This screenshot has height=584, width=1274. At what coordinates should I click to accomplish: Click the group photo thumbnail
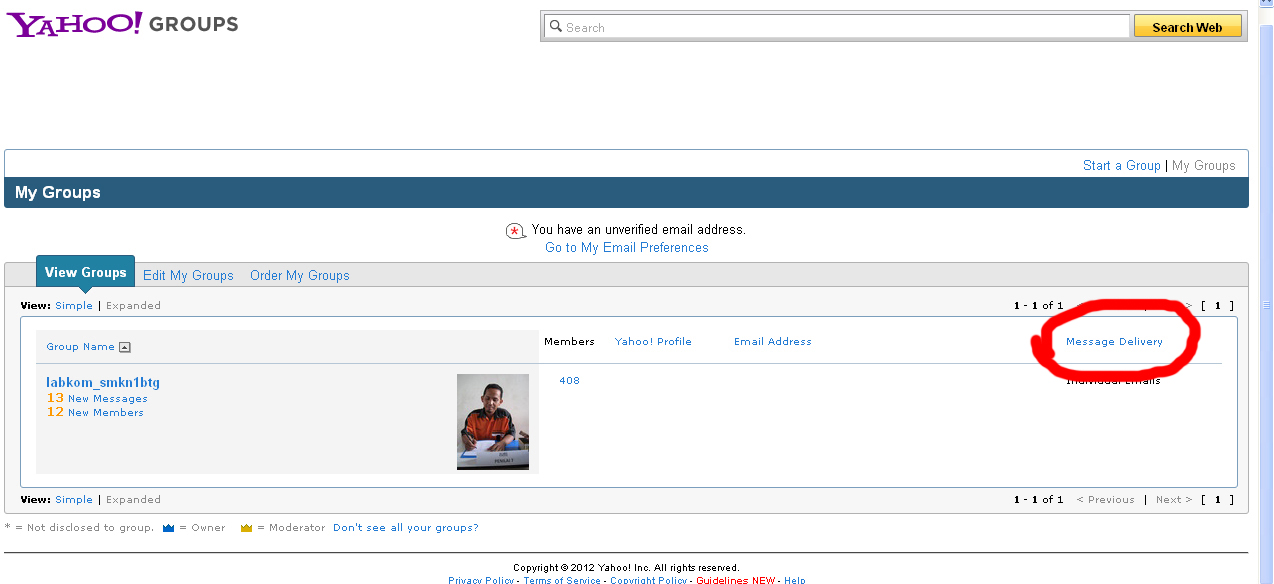point(493,422)
